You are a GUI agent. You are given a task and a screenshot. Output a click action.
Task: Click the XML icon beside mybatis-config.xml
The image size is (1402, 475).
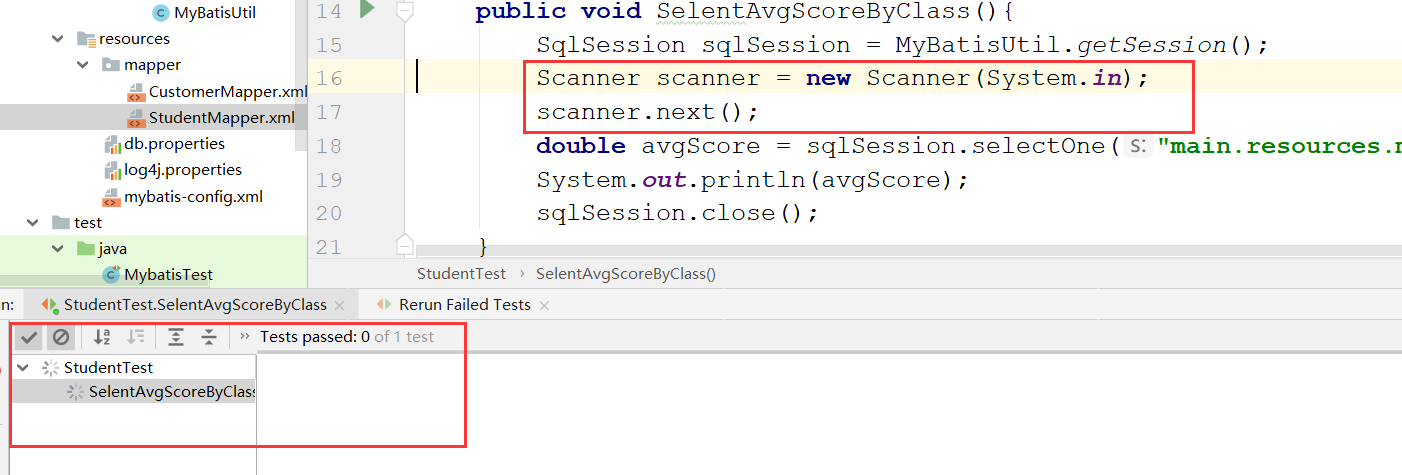[x=112, y=196]
